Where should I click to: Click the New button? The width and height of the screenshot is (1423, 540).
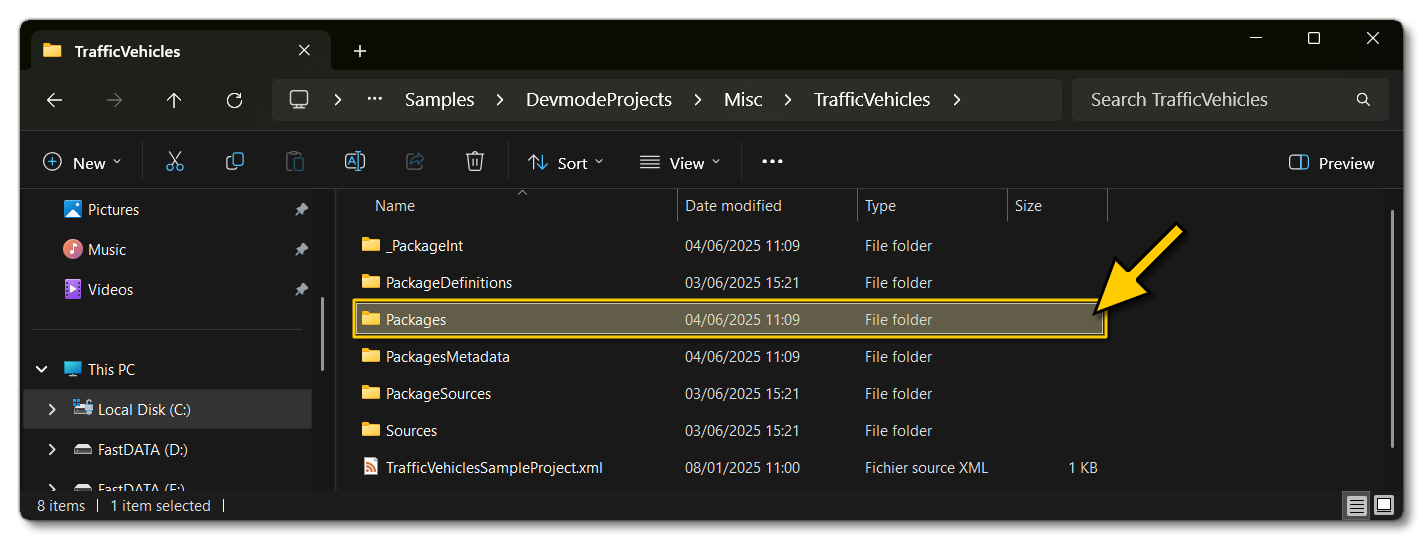[82, 163]
